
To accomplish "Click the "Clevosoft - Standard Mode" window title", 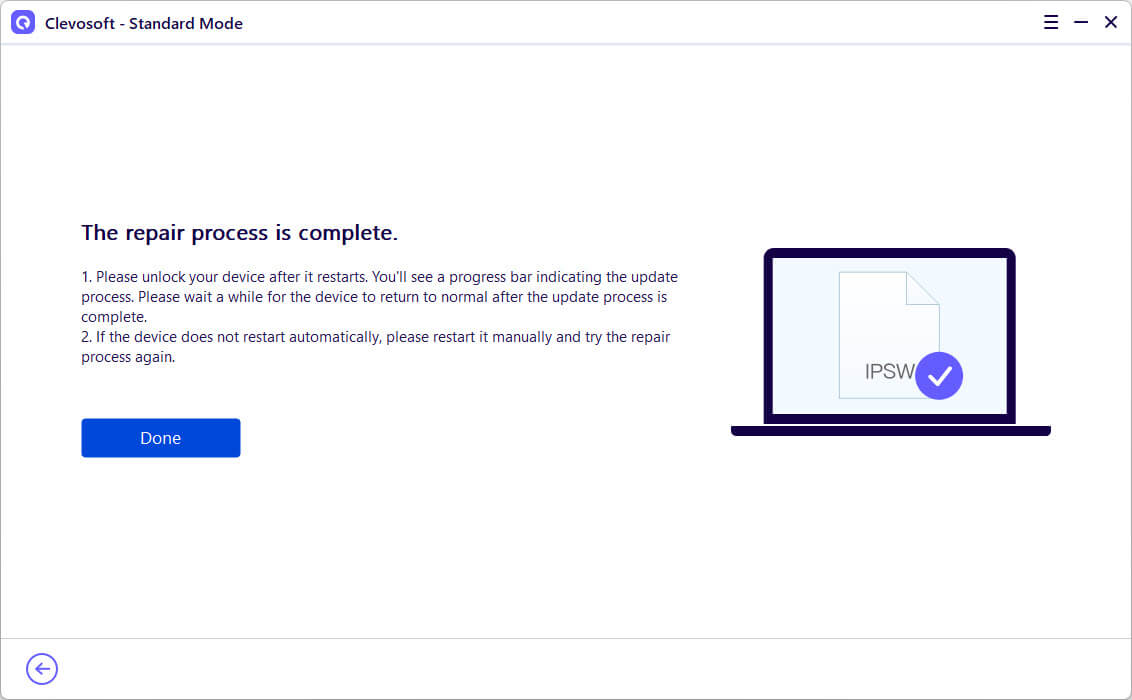I will [x=144, y=23].
